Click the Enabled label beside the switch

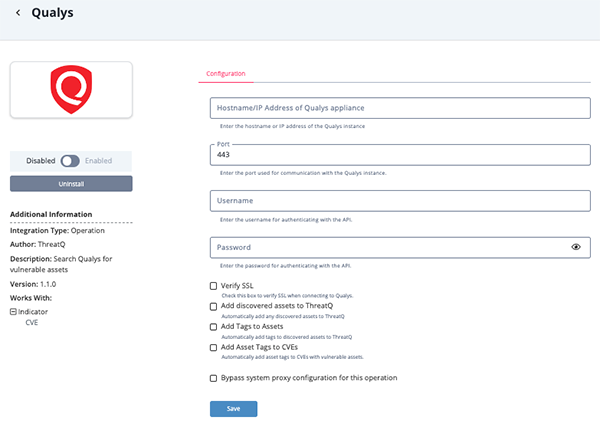coord(98,161)
